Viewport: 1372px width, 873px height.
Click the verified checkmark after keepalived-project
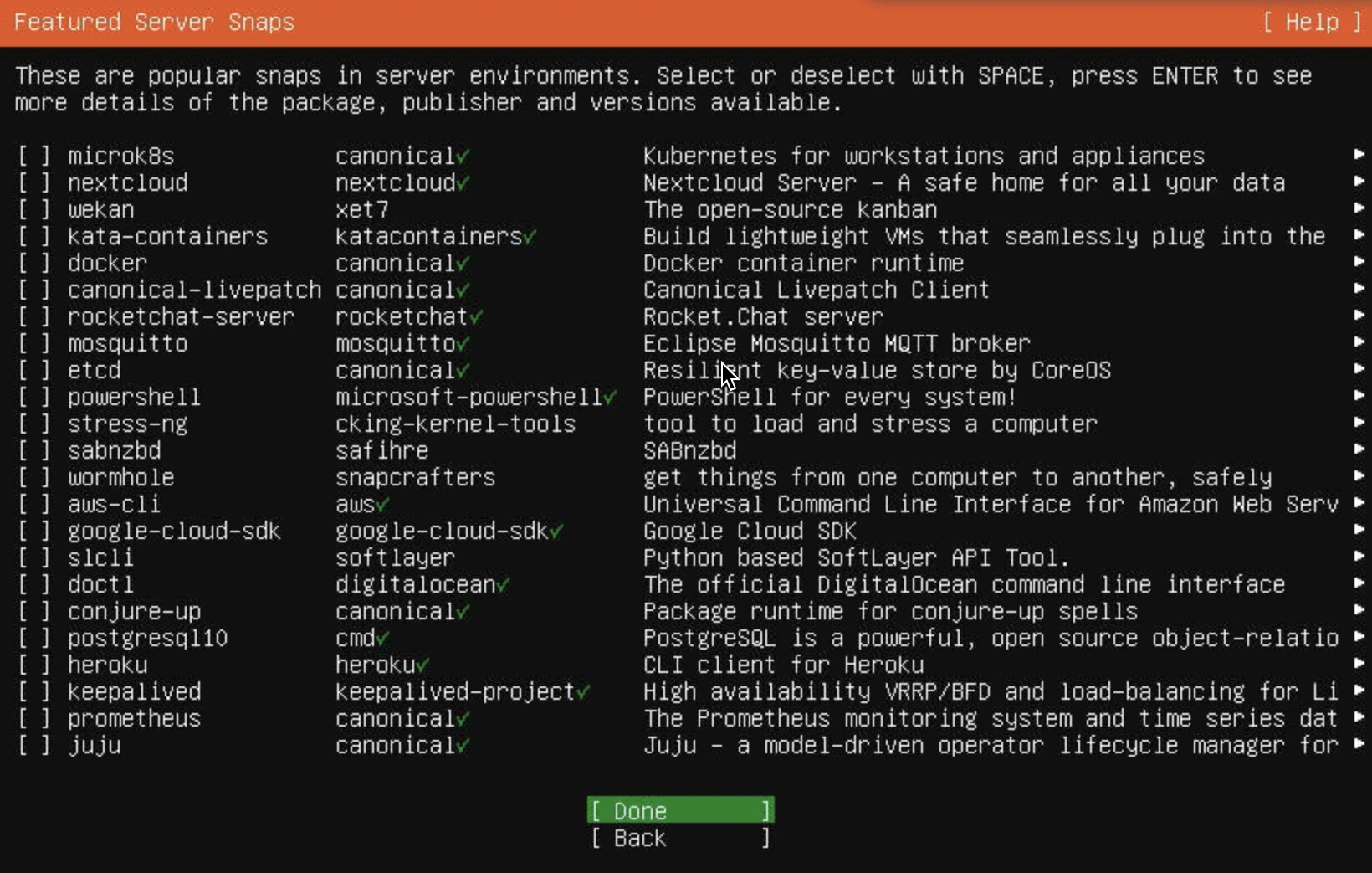point(583,692)
